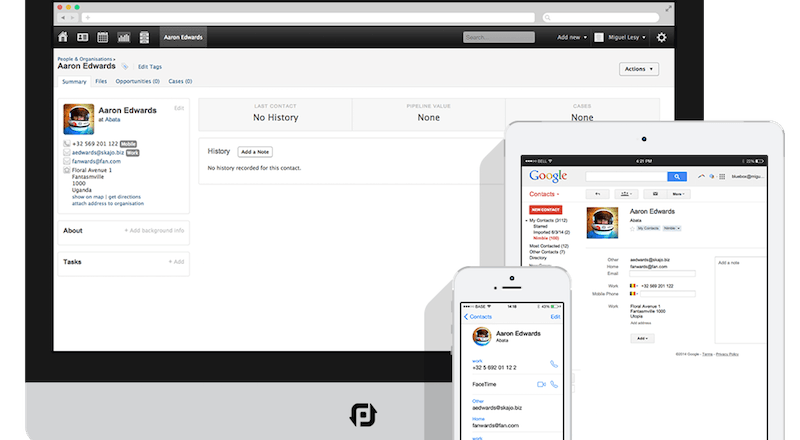This screenshot has height=440, width=800.
Task: Tap the Edit button on the iPhone contact
Action: (555, 316)
